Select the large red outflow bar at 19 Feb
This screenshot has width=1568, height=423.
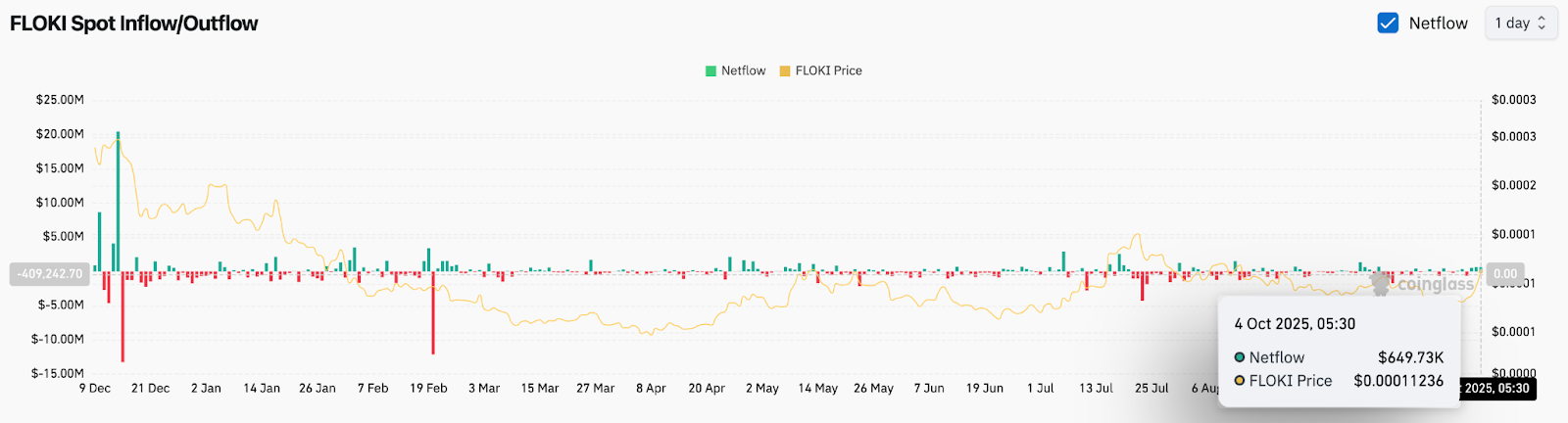433,313
